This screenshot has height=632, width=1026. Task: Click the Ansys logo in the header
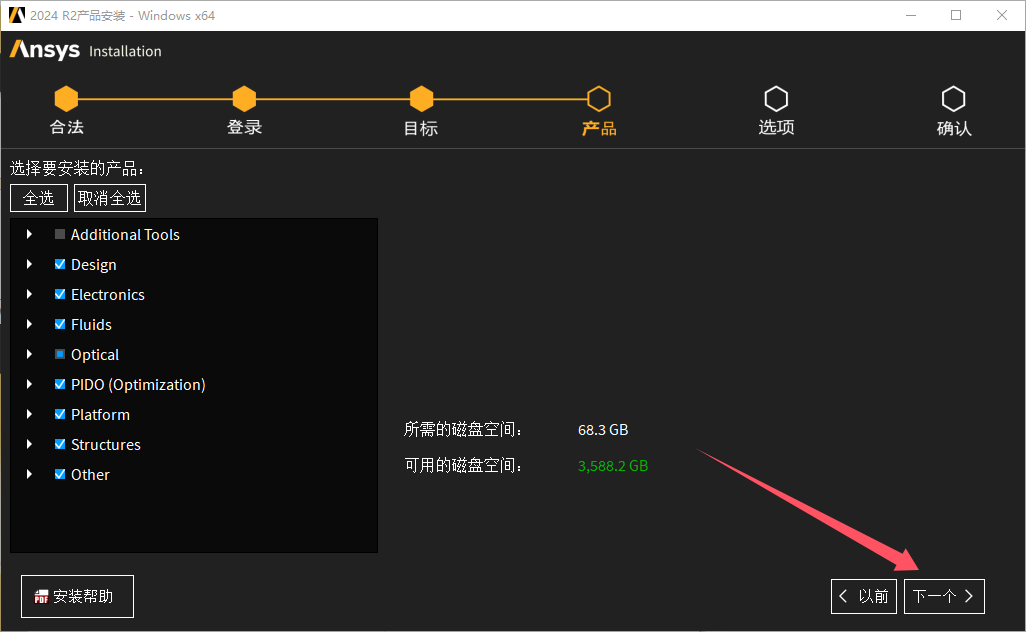(44, 50)
